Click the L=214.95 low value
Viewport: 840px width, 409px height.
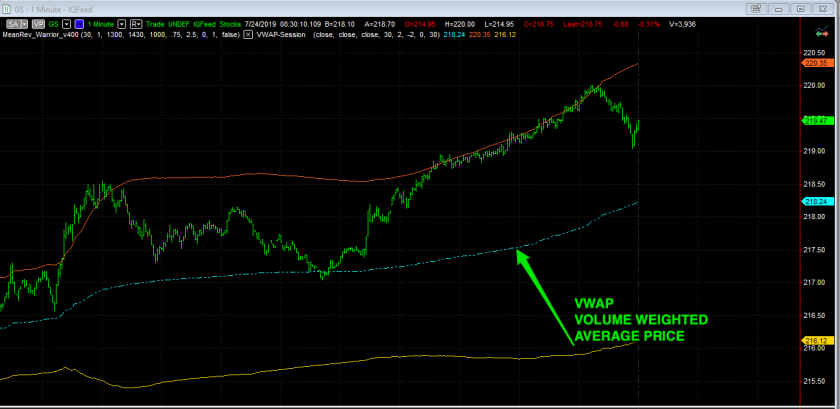pos(499,24)
